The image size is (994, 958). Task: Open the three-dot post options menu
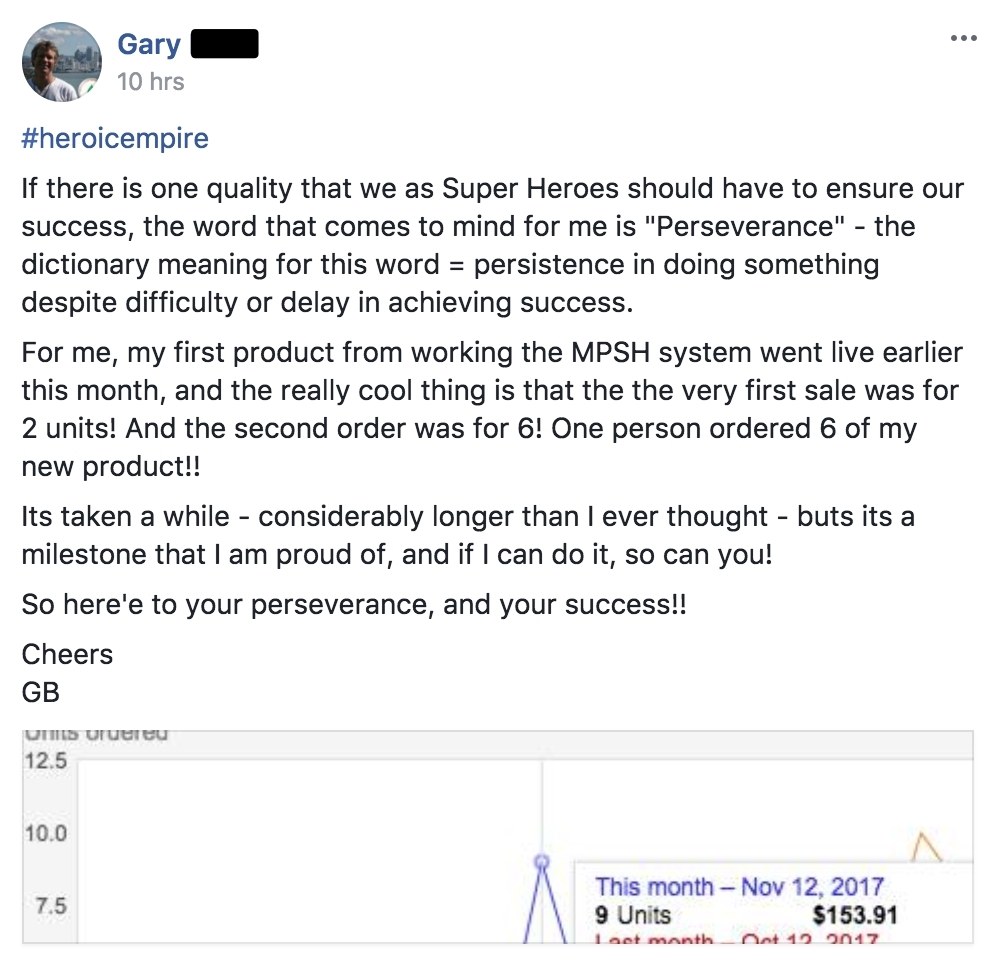coord(962,39)
